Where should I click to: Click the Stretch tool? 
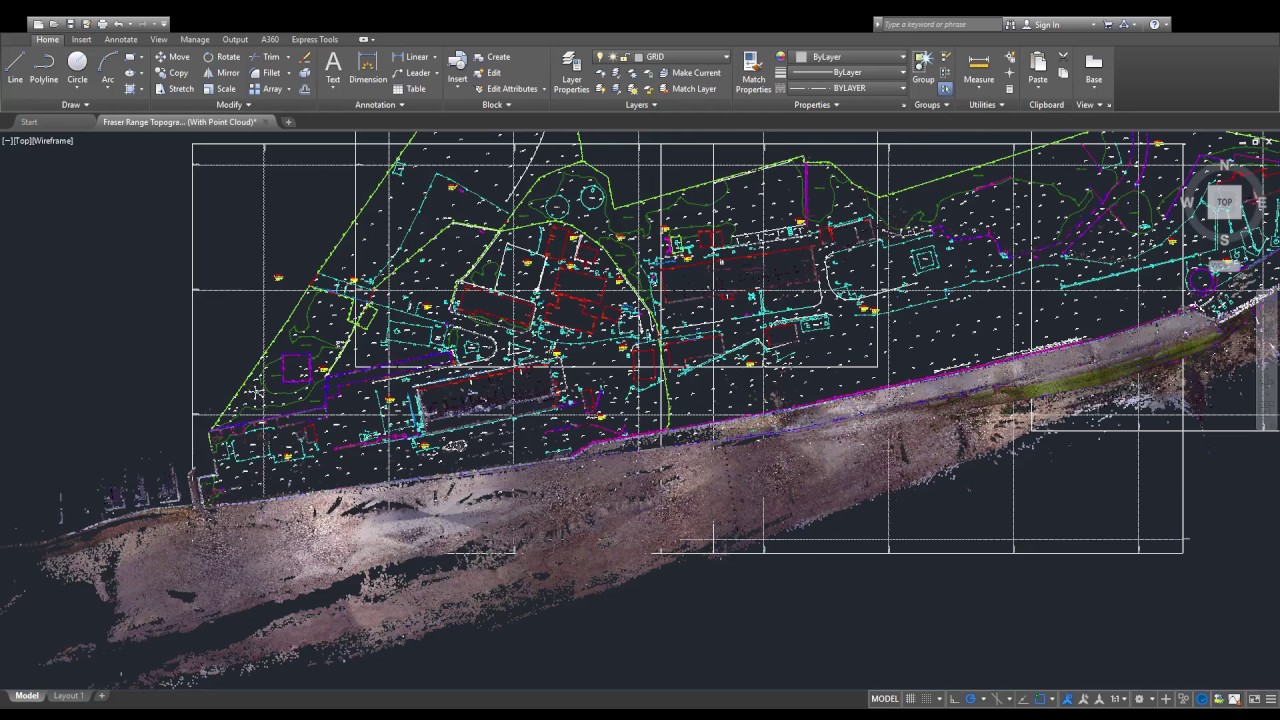[x=174, y=89]
